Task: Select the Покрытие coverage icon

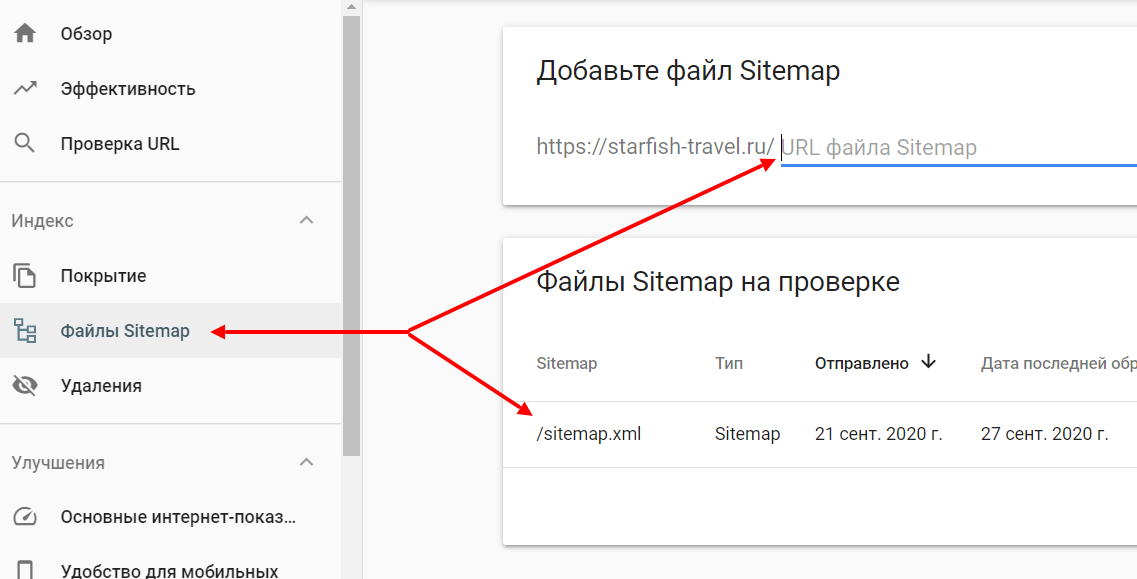Action: pos(25,275)
